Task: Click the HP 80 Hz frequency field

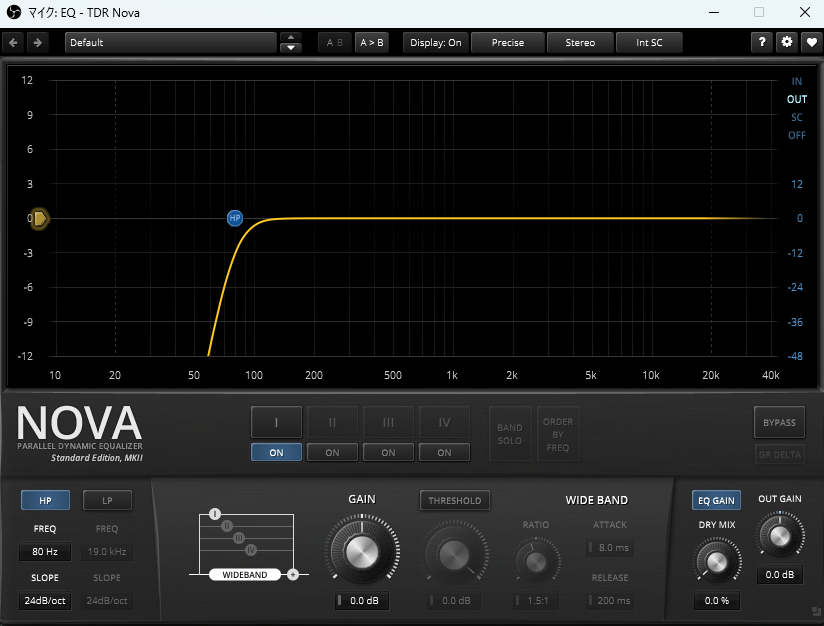Action: (45, 551)
